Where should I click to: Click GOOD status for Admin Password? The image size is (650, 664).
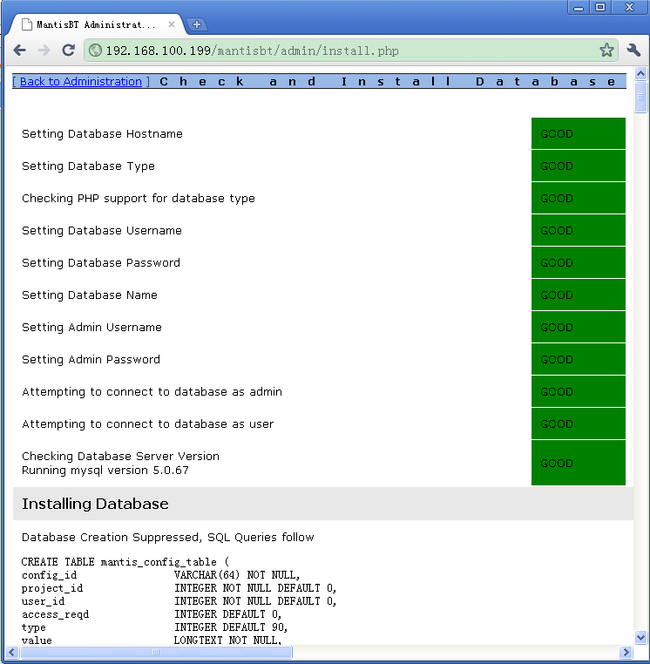(x=578, y=359)
